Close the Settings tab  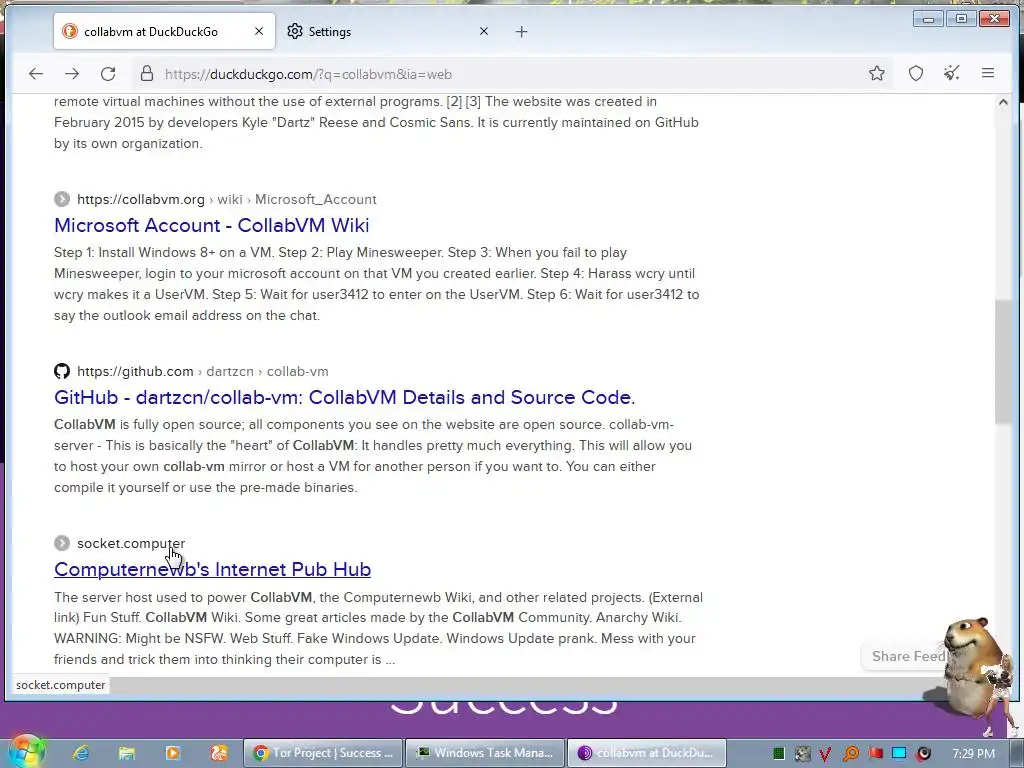483,31
